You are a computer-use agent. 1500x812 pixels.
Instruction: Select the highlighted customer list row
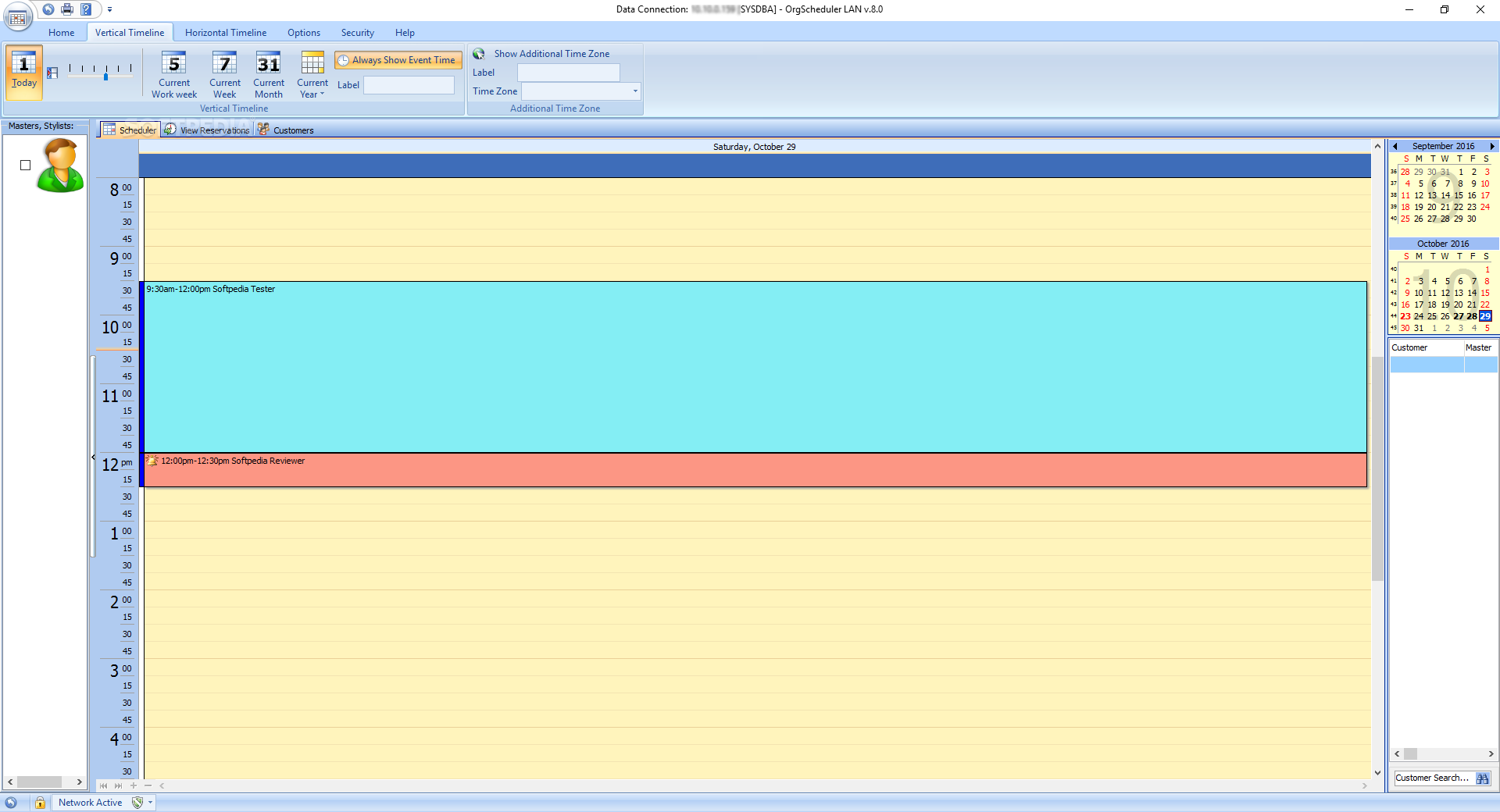(1443, 364)
